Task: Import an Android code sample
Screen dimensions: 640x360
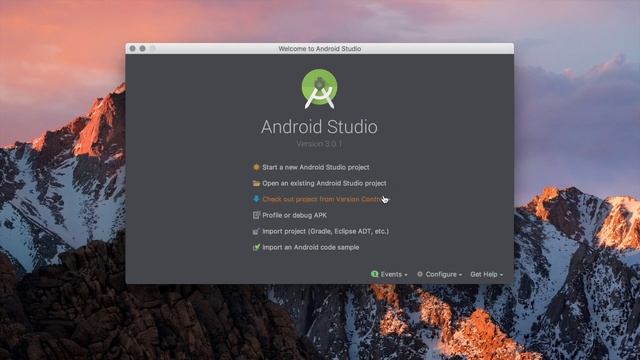Action: (x=310, y=247)
